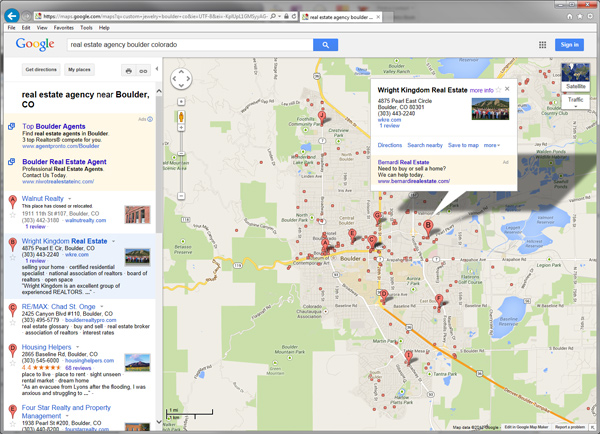
Task: Open Housing Helpers 68 reviews link
Action: [x=78, y=368]
